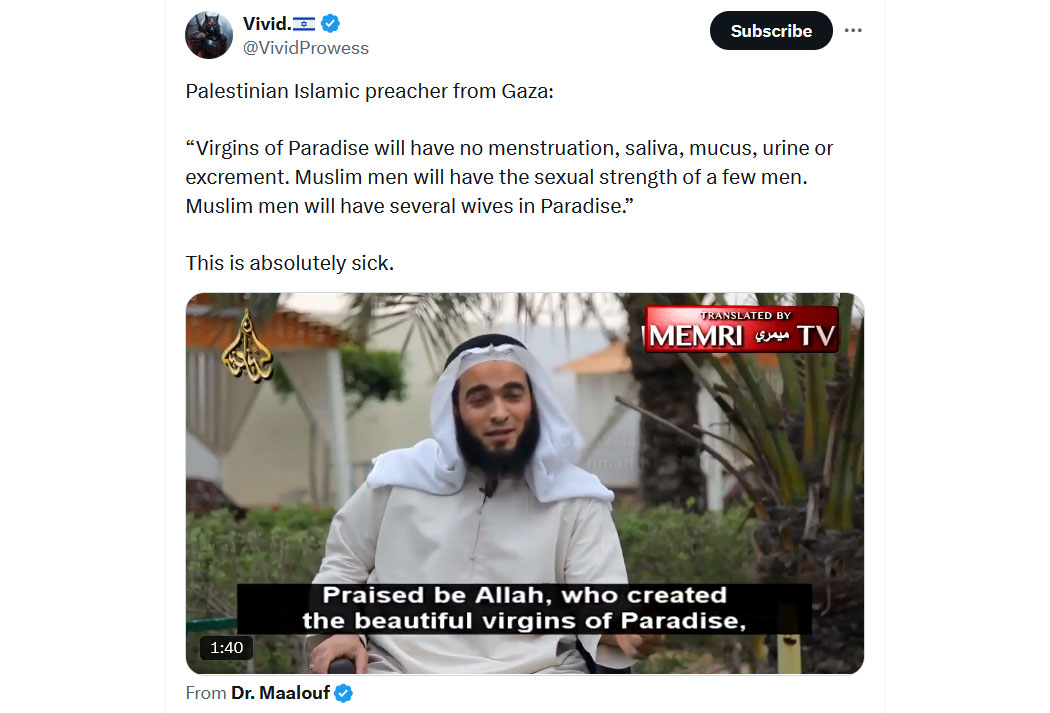Open the @VividProwess handle link
Image resolution: width=1050 pixels, height=713 pixels.
(x=305, y=48)
